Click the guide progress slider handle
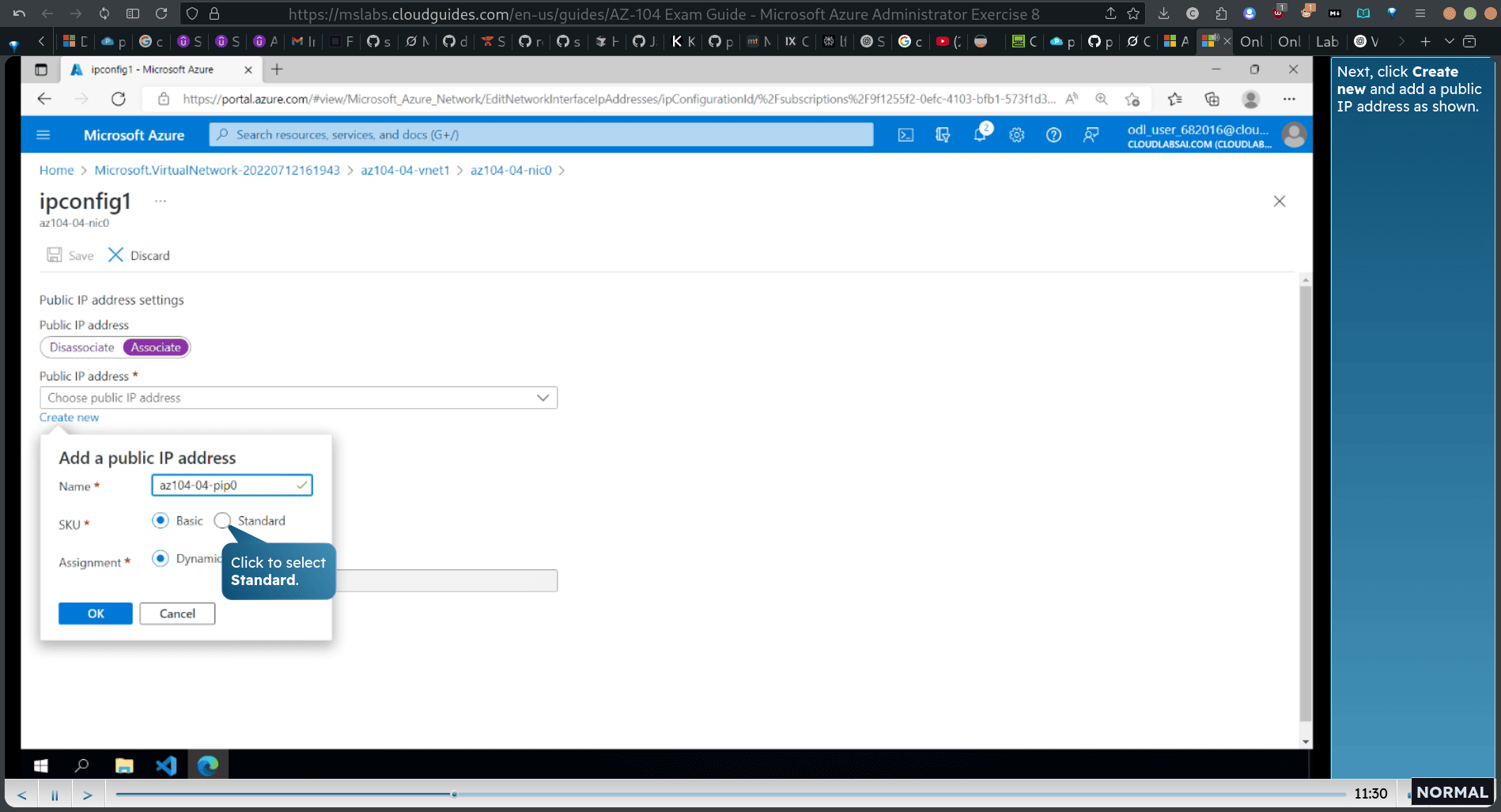This screenshot has height=812, width=1501. click(454, 795)
